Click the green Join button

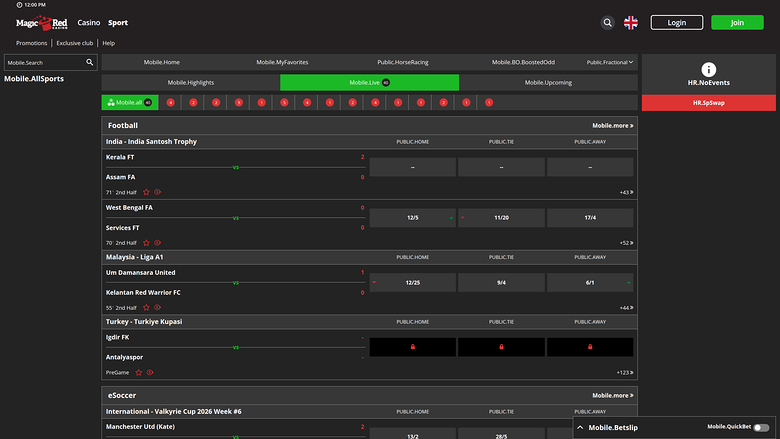(737, 22)
